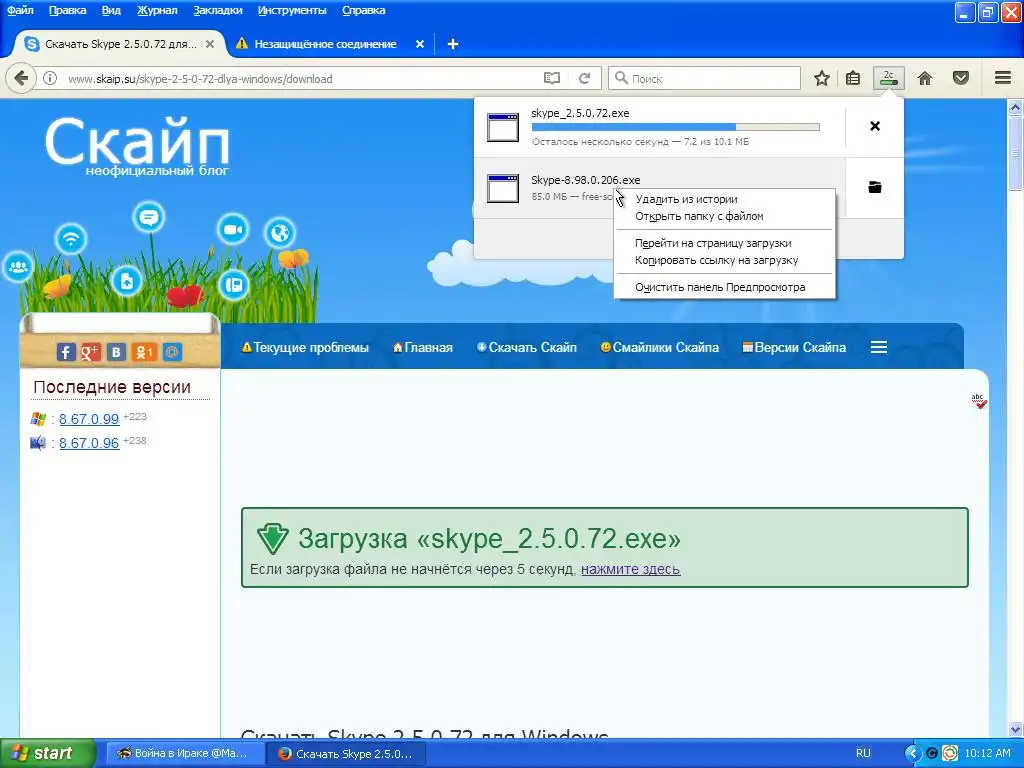Click the Google+ share icon
This screenshot has height=768, width=1024.
(x=91, y=352)
